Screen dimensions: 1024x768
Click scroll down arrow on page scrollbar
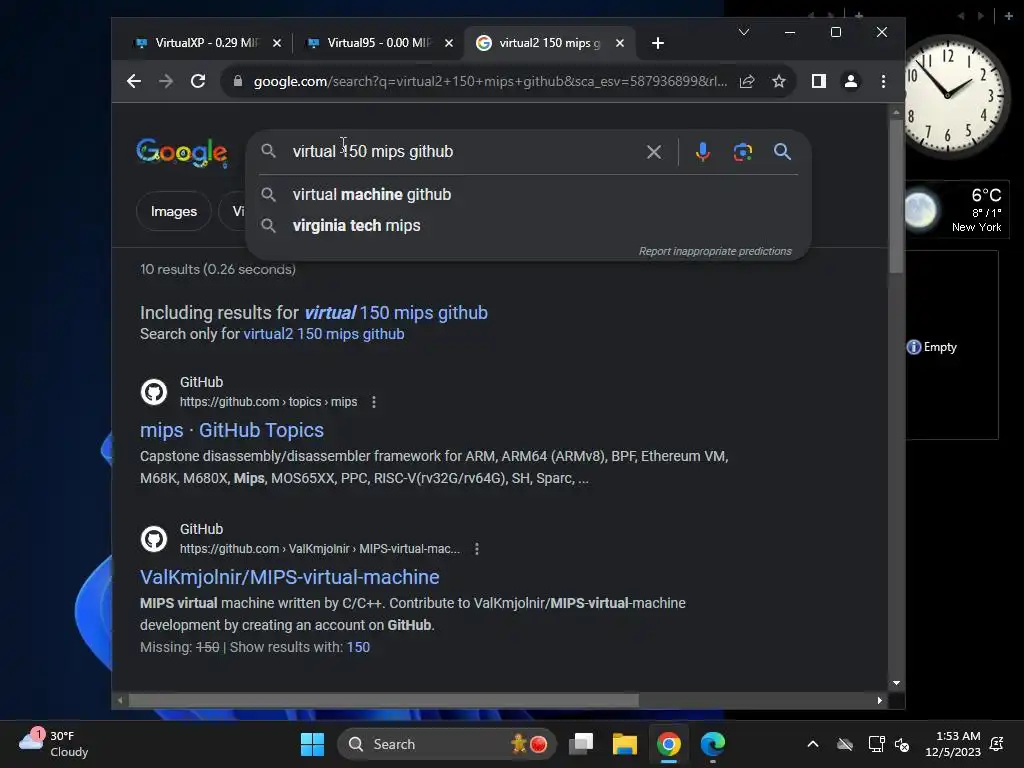pos(896,683)
